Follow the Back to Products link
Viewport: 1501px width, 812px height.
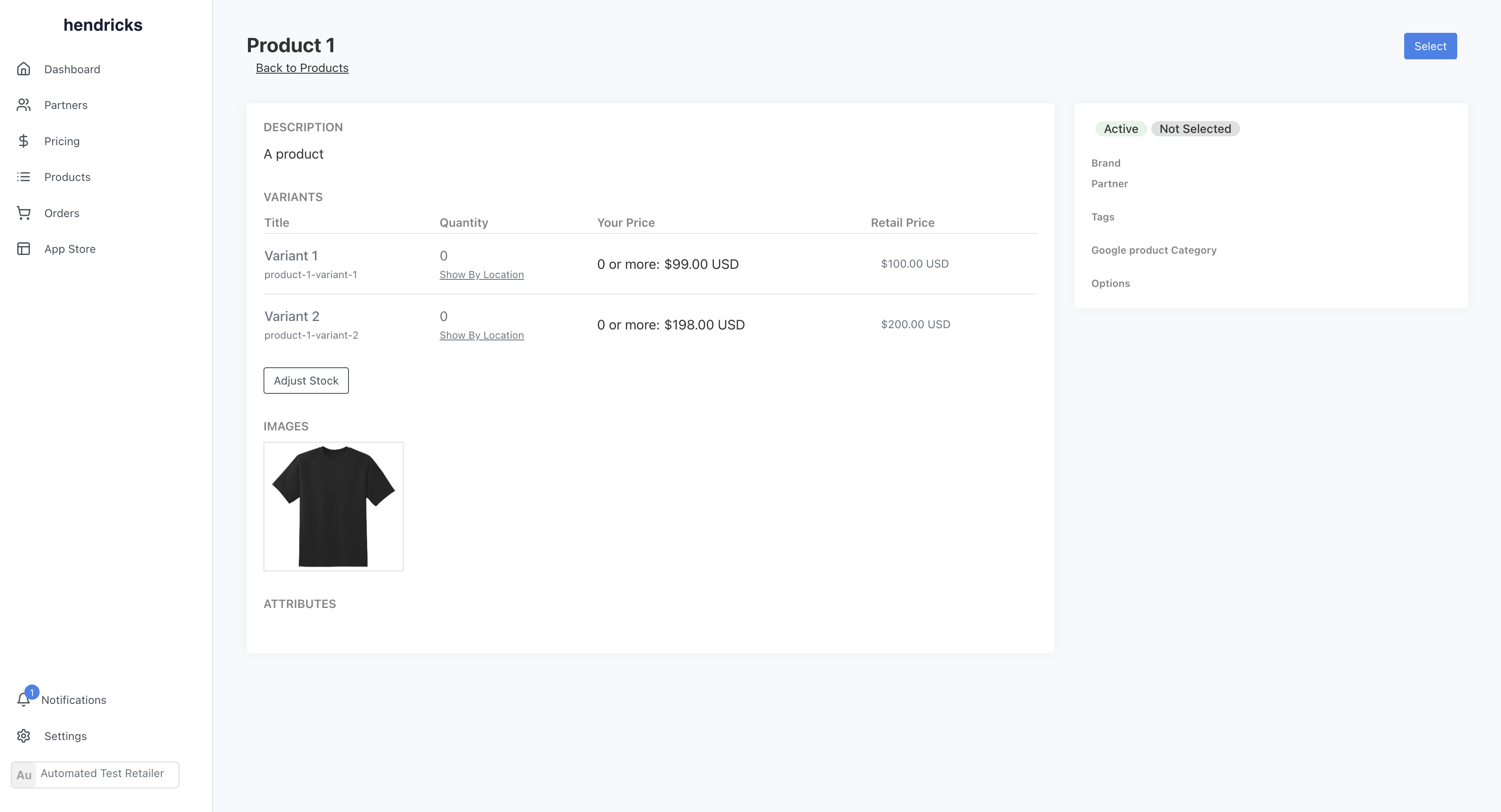click(302, 68)
